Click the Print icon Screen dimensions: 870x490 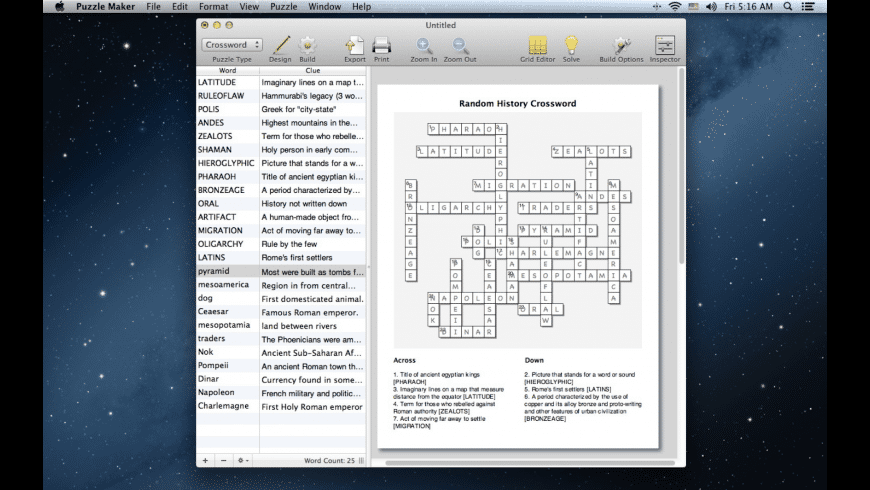(x=382, y=45)
